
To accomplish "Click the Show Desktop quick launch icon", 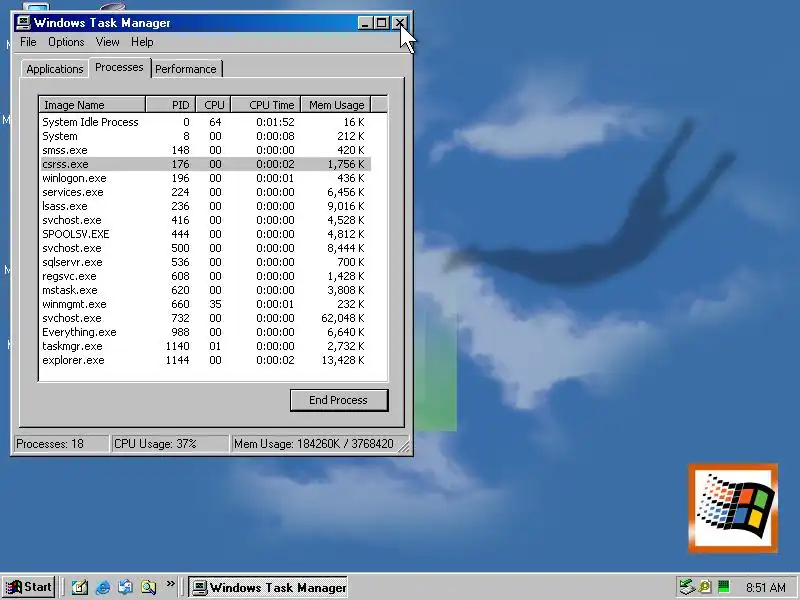I will click(80, 587).
